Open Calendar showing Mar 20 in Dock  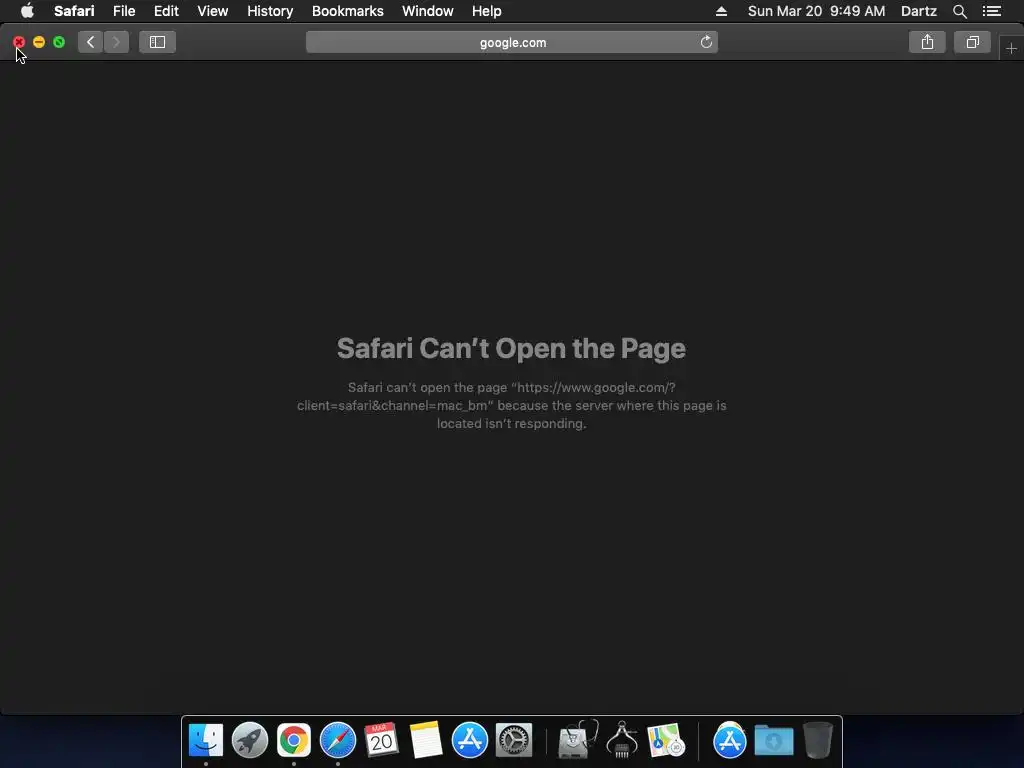381,740
